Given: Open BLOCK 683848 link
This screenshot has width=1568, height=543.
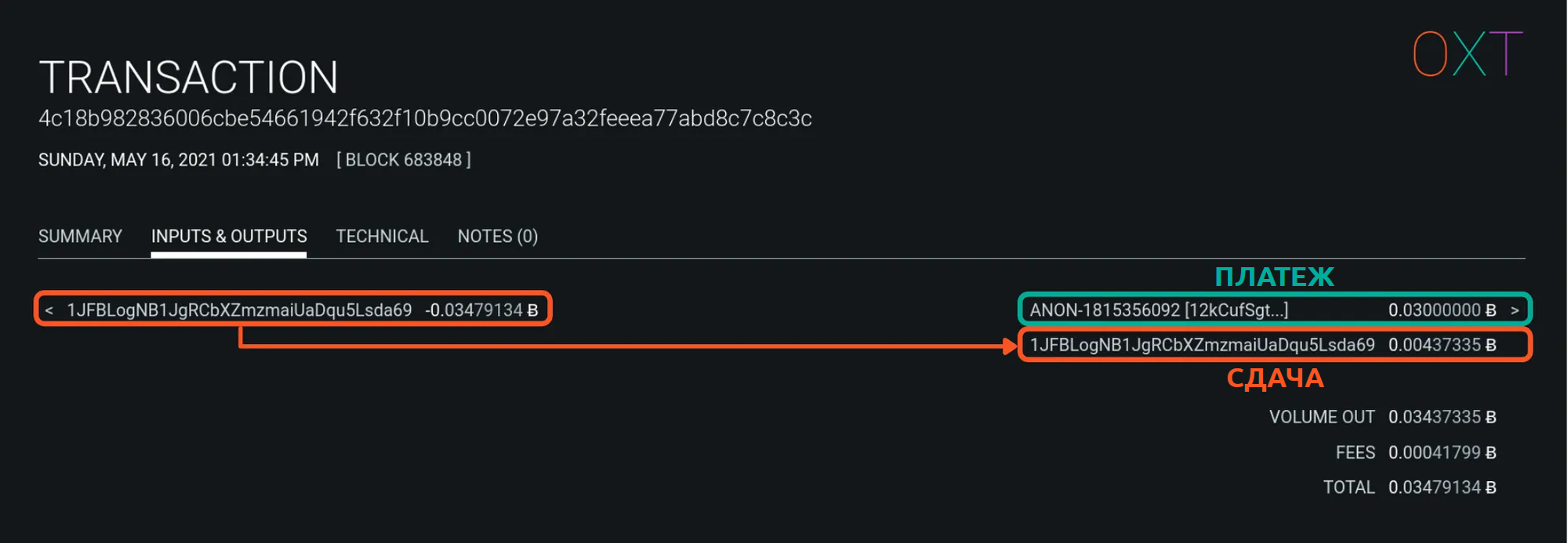Looking at the screenshot, I should 404,160.
